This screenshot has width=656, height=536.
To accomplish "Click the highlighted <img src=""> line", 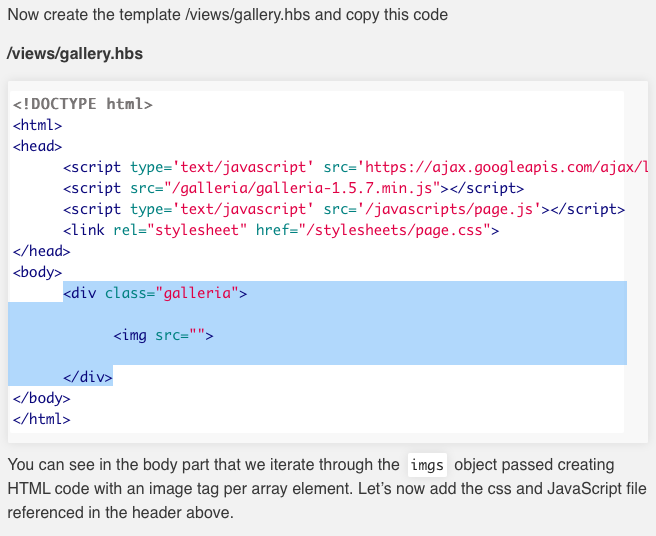I will (x=164, y=335).
